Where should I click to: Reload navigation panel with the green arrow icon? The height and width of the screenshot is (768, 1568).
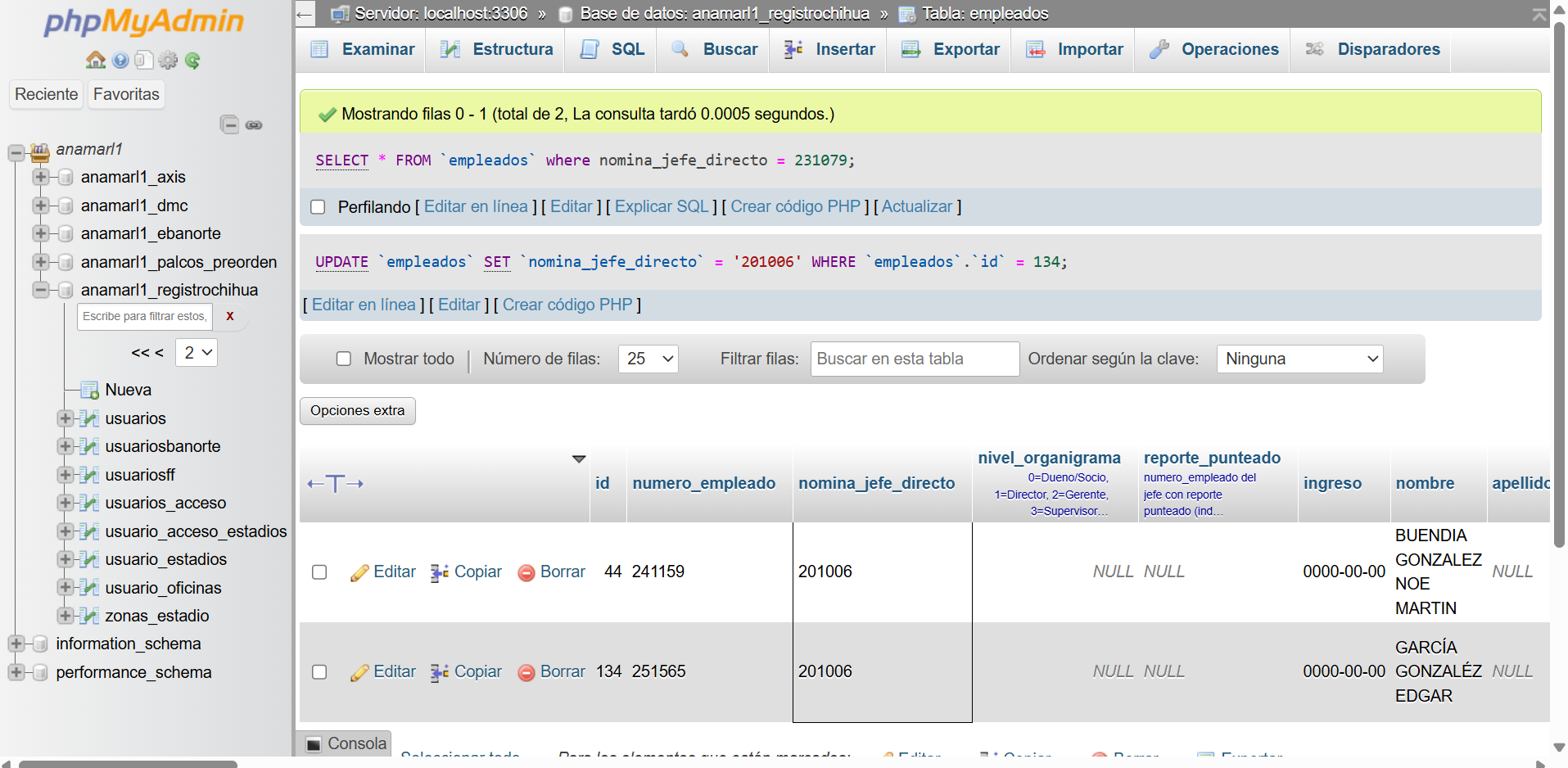pos(192,60)
